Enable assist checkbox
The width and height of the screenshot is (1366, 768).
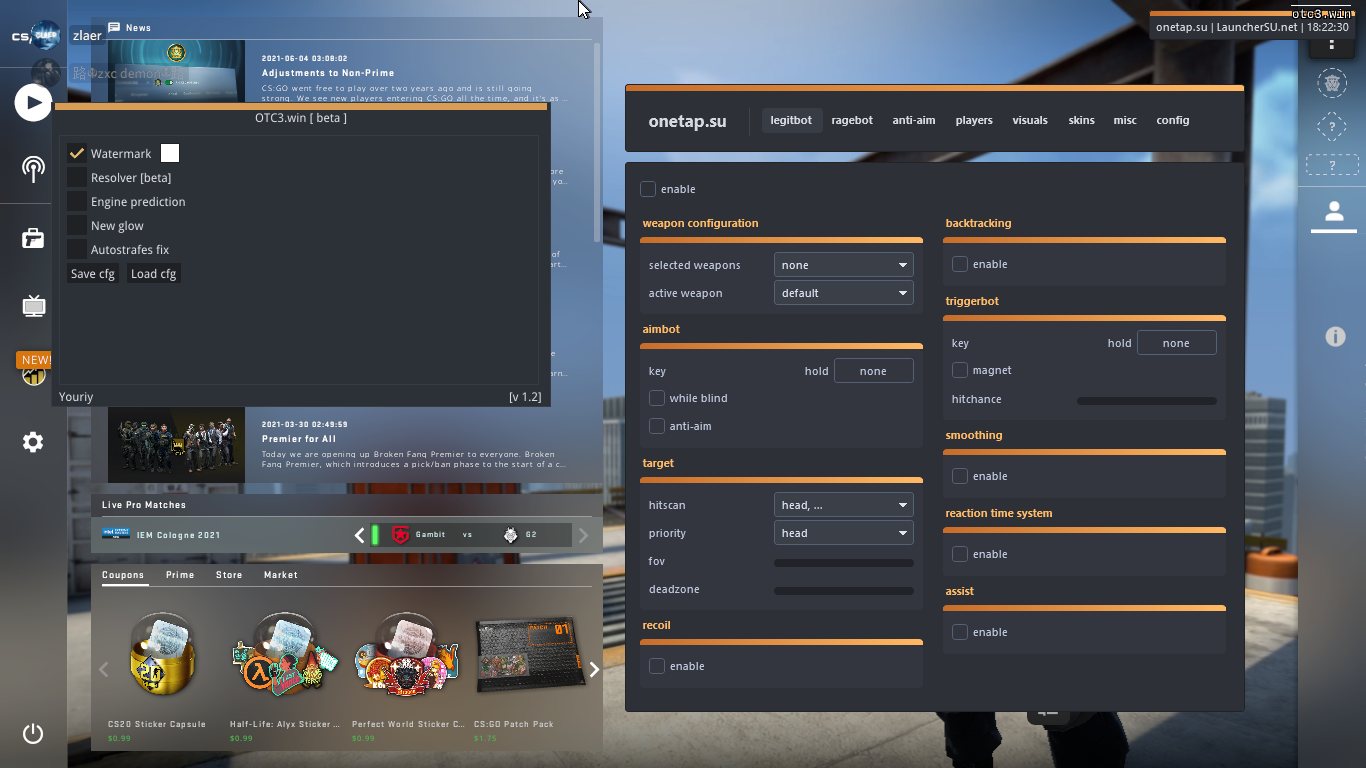click(960, 632)
